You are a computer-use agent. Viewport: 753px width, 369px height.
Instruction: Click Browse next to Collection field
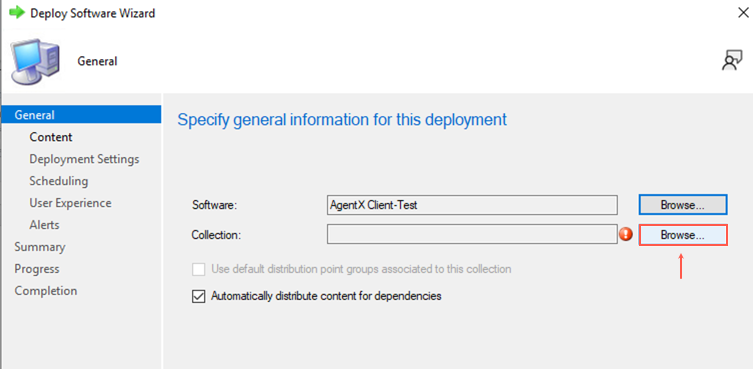click(x=683, y=235)
